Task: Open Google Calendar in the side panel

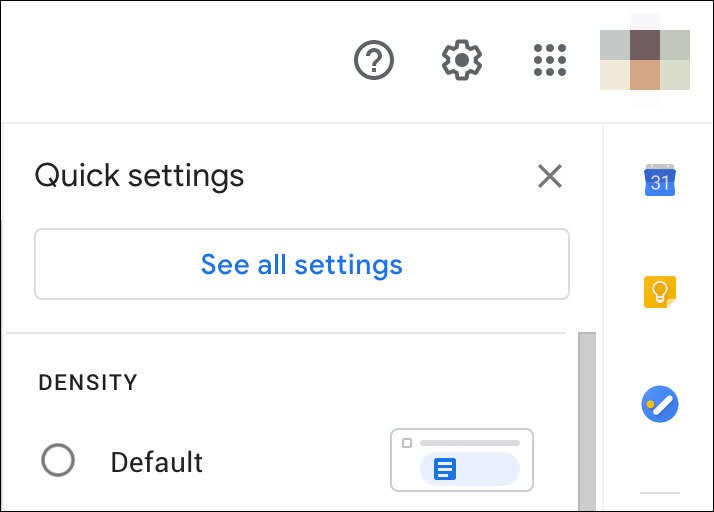Action: coord(660,181)
